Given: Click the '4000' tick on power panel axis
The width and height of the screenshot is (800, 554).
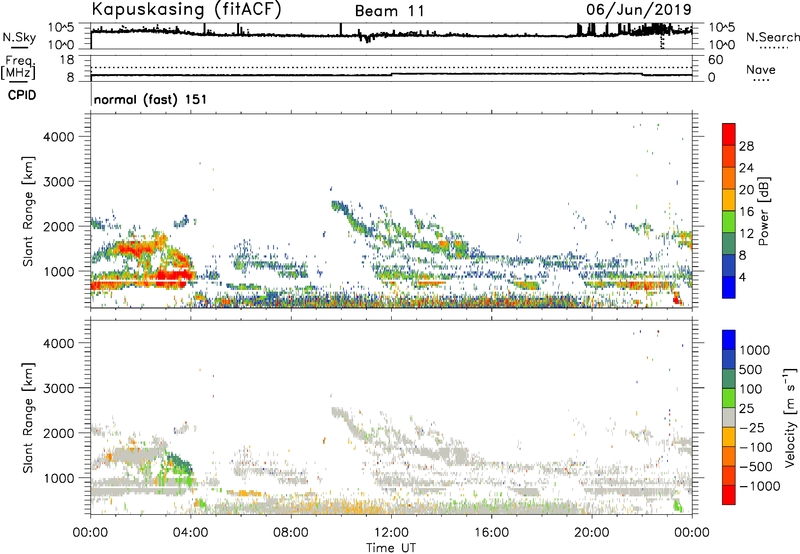Looking at the screenshot, I should click(59, 137).
